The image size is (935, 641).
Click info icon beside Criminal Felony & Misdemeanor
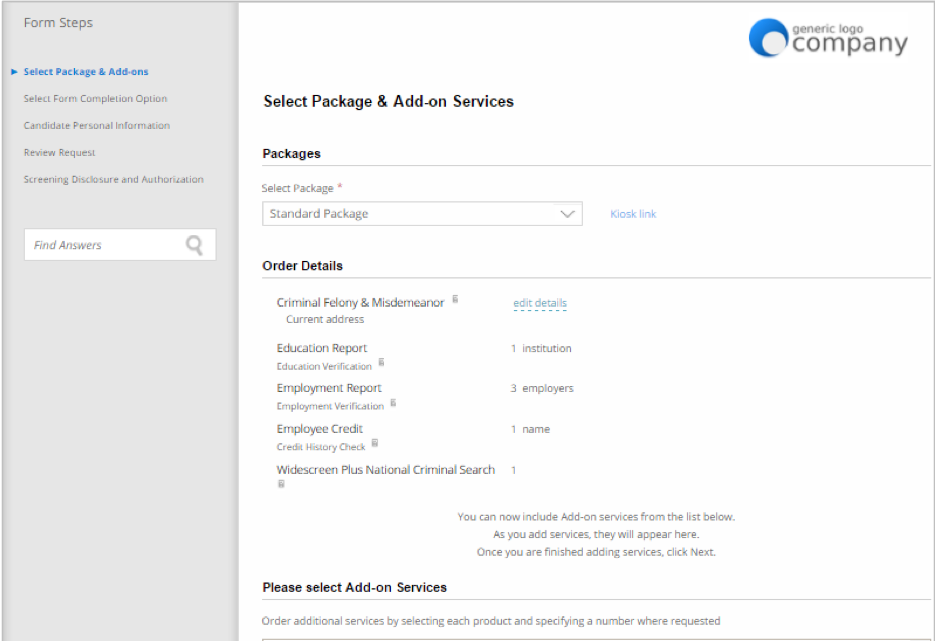(455, 299)
